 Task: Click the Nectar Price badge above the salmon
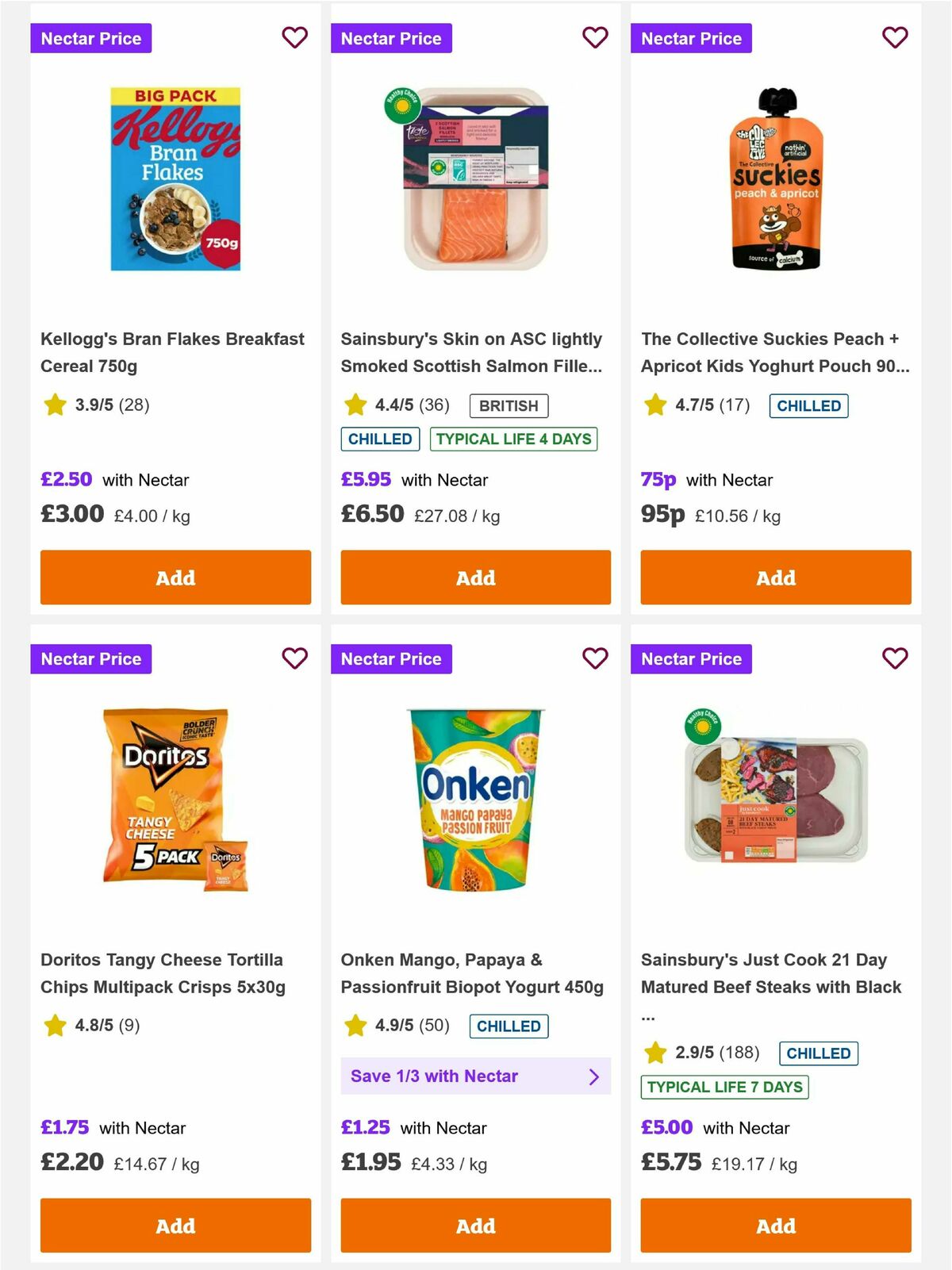[x=391, y=37]
